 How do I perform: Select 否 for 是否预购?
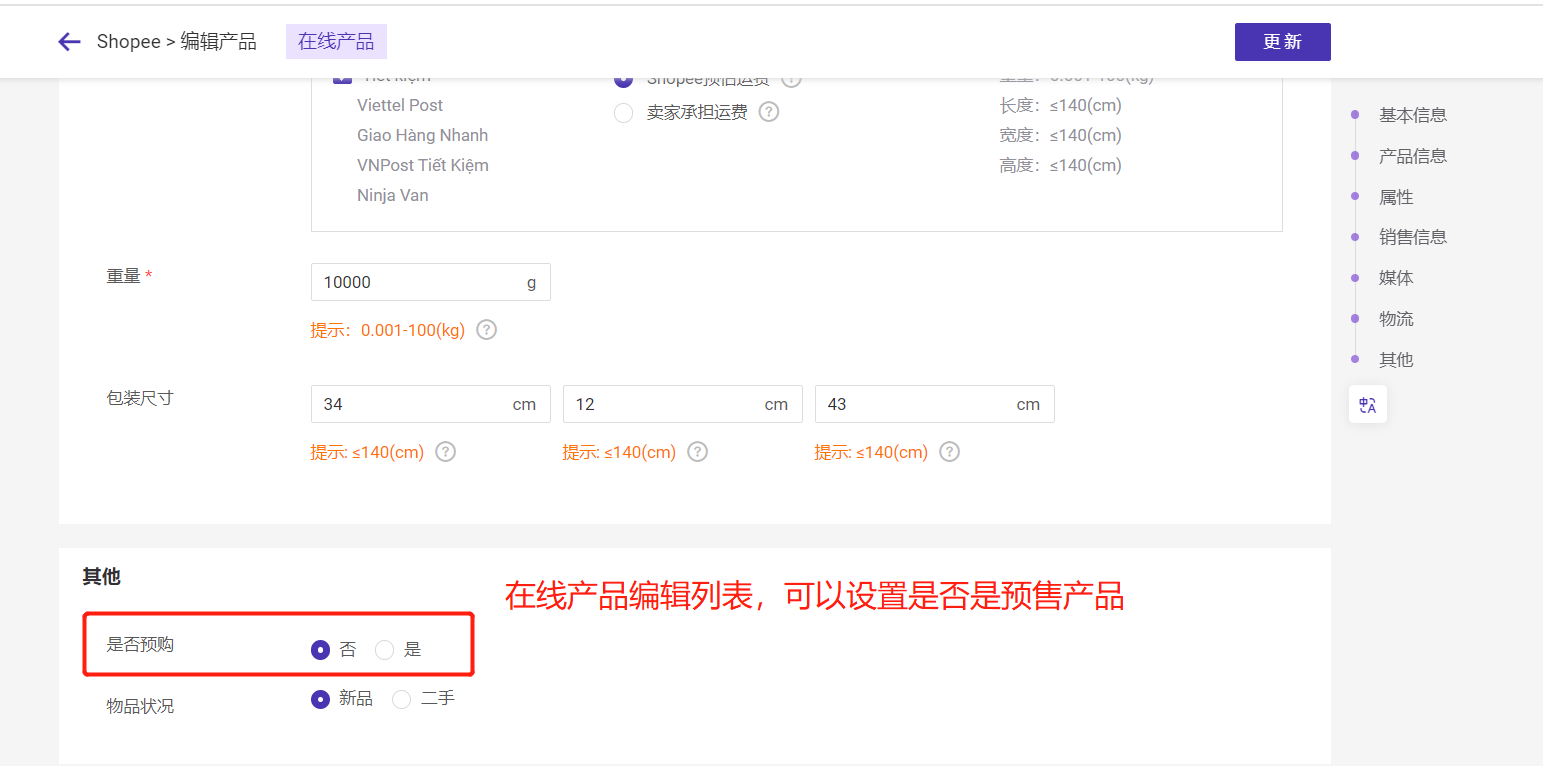click(x=321, y=650)
